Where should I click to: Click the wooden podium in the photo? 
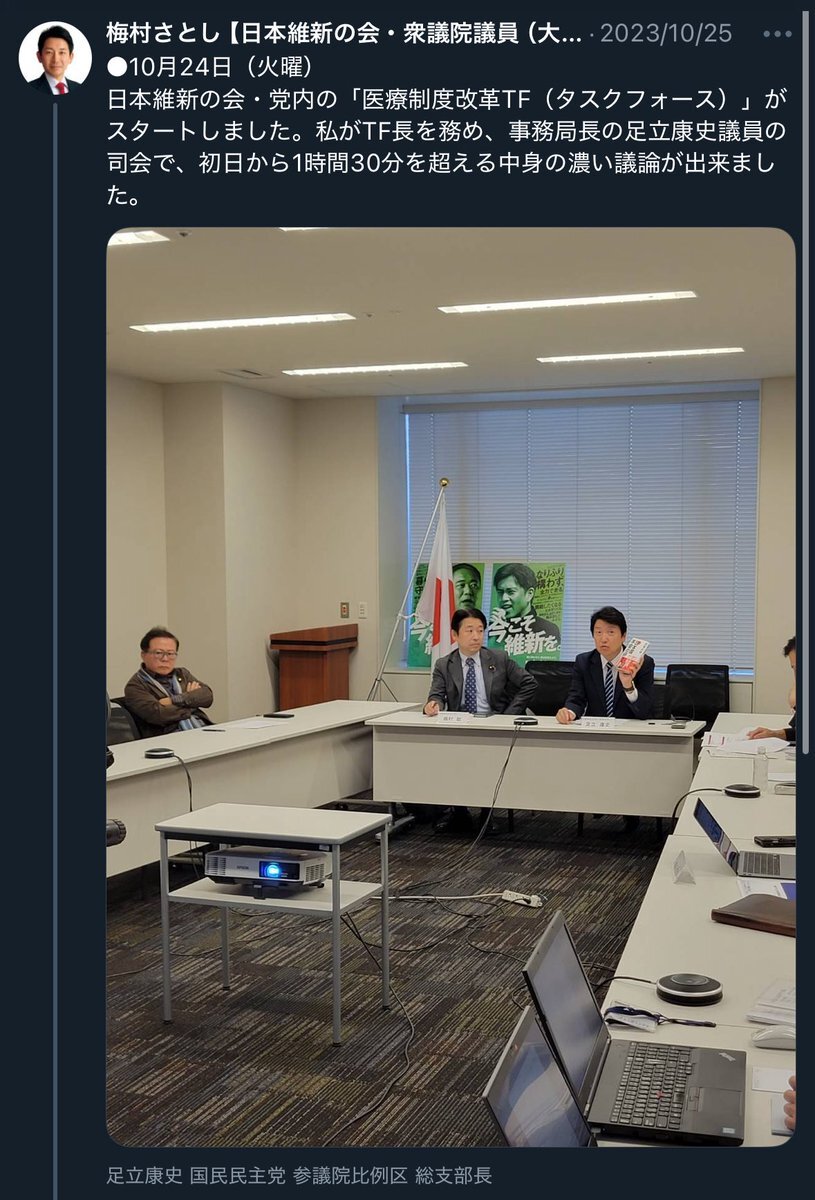click(314, 664)
